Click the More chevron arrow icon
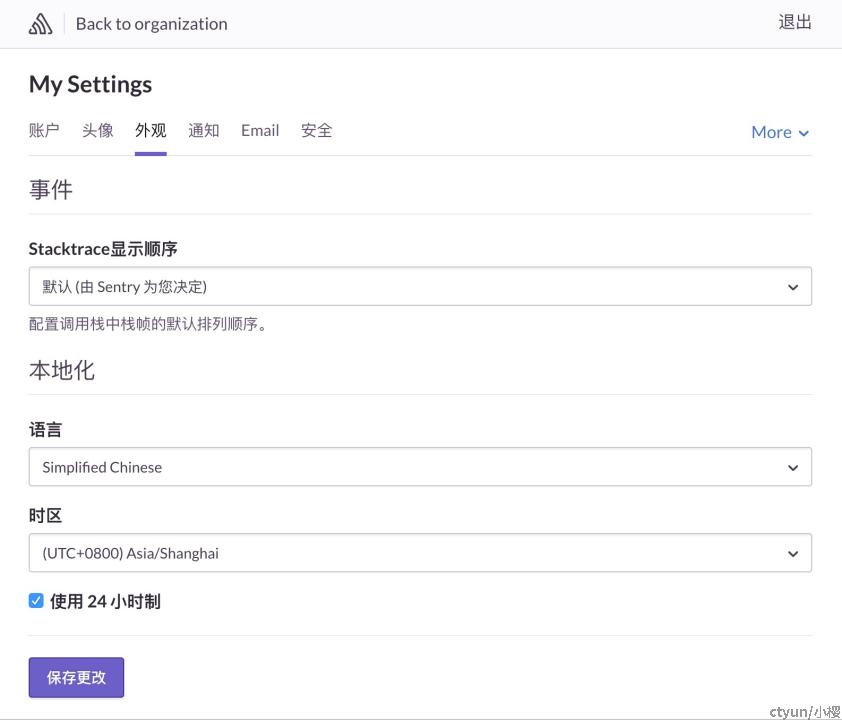This screenshot has width=842, height=720. 803,133
